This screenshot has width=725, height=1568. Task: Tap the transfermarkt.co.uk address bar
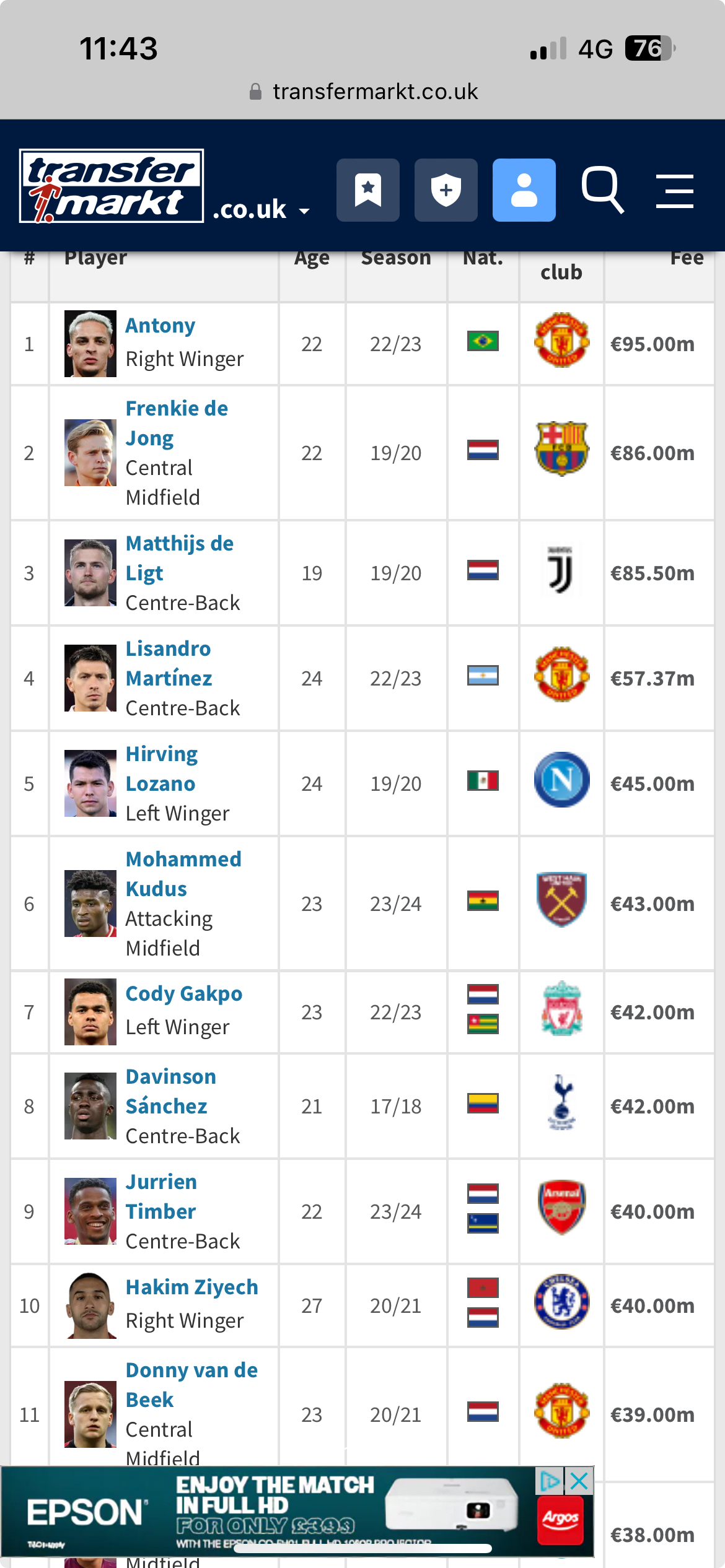[362, 92]
